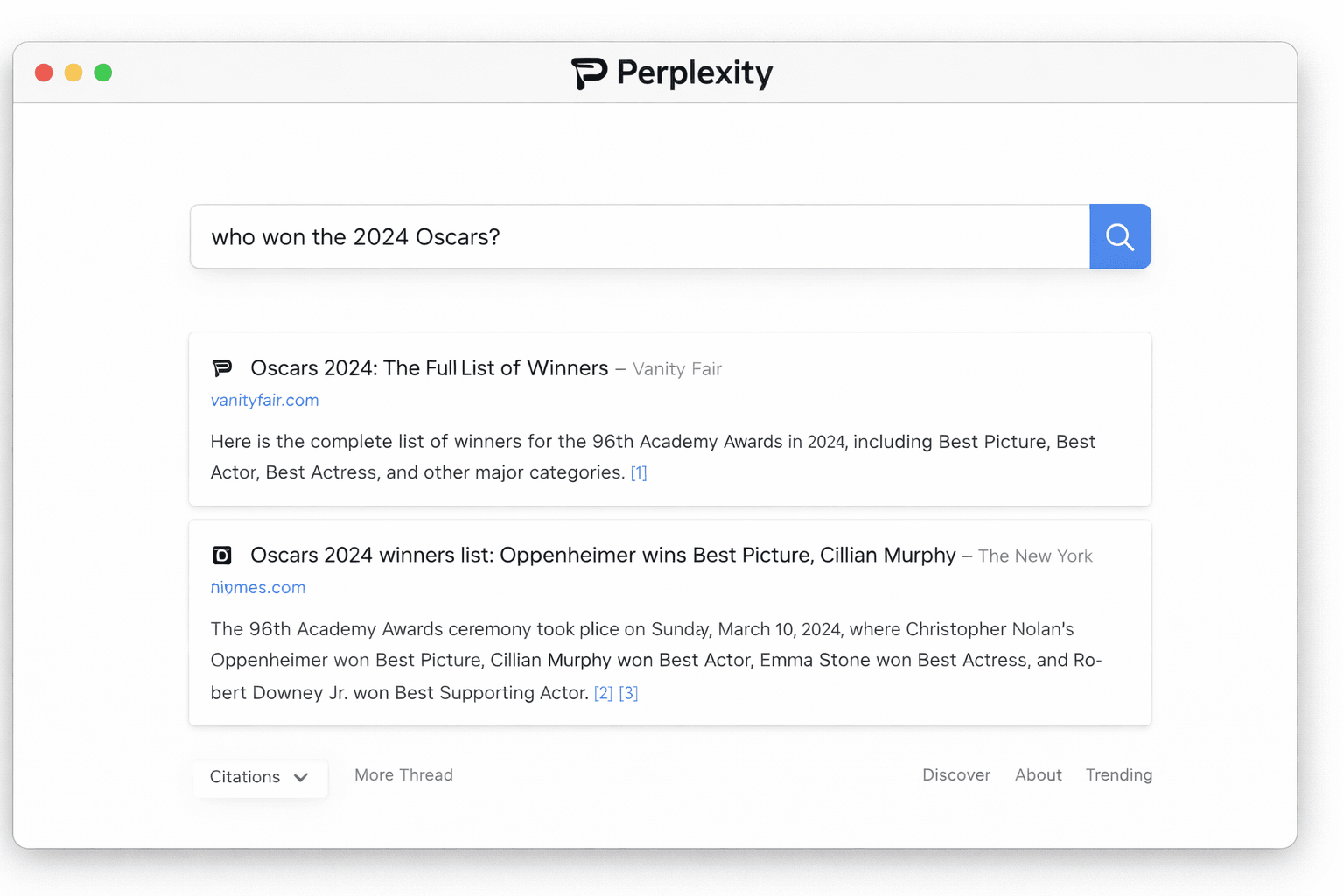Select the search icon inside the blue button

point(1120,236)
